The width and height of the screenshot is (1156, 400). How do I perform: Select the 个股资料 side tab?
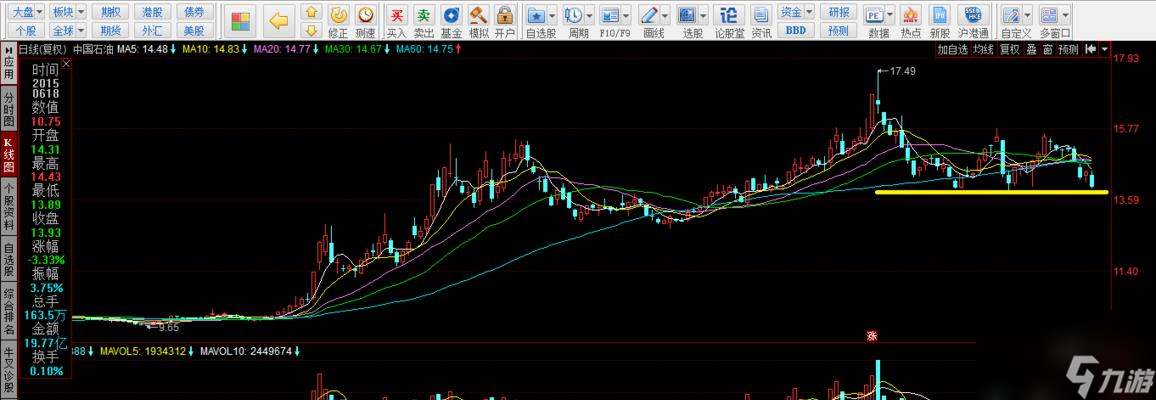(8, 206)
